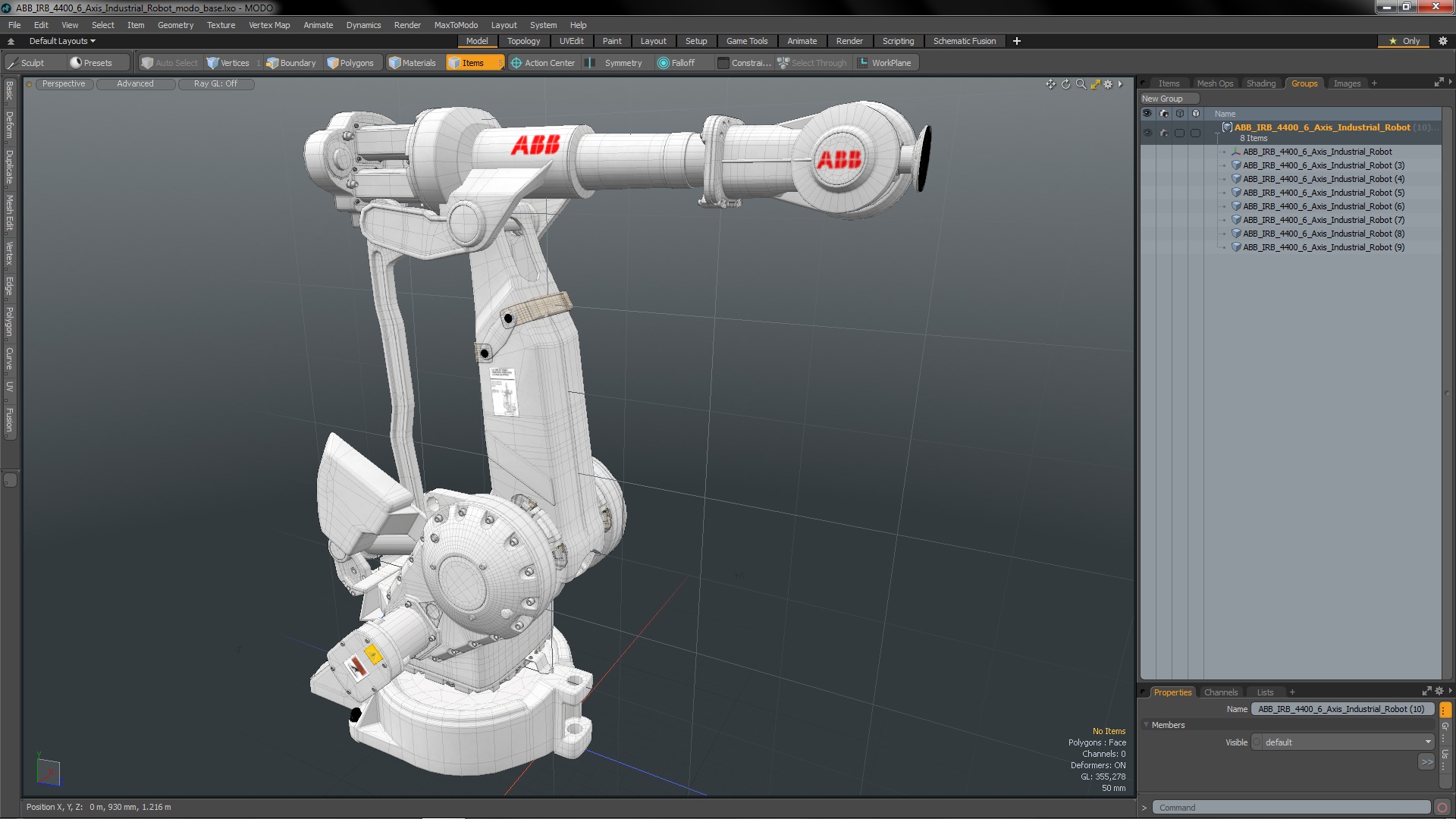
Task: Click the orange record button beside Command
Action: pyautogui.click(x=1442, y=808)
